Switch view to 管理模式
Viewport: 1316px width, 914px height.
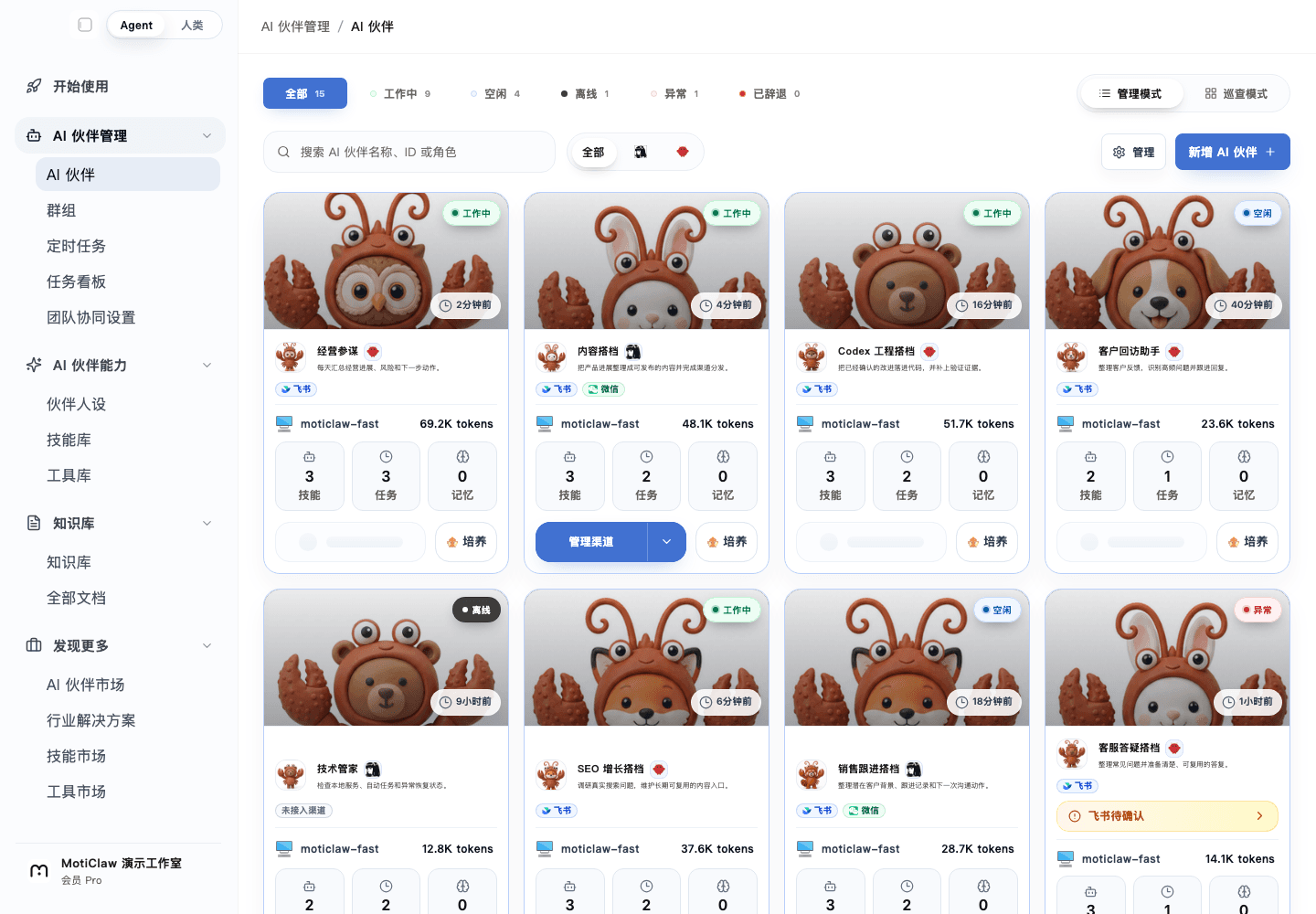[1130, 93]
